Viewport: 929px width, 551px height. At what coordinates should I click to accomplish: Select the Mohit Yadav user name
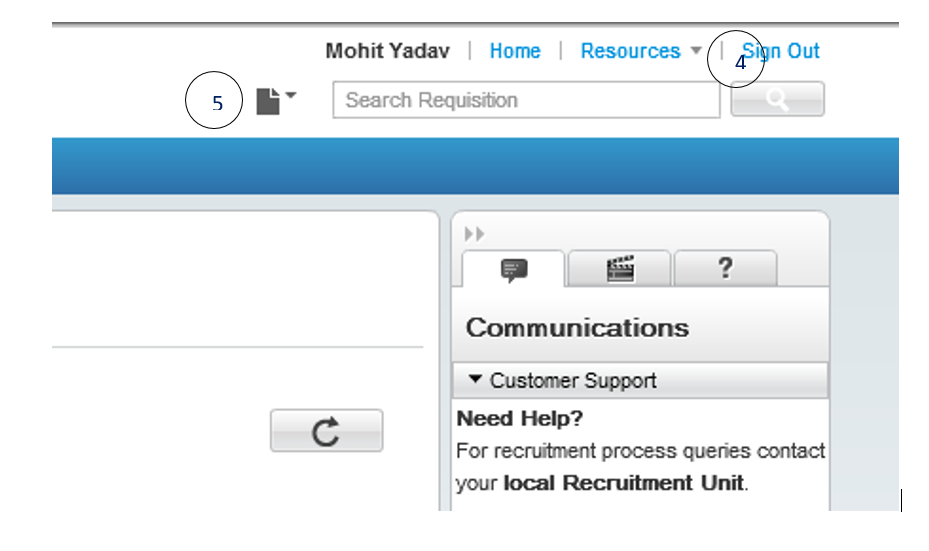387,51
